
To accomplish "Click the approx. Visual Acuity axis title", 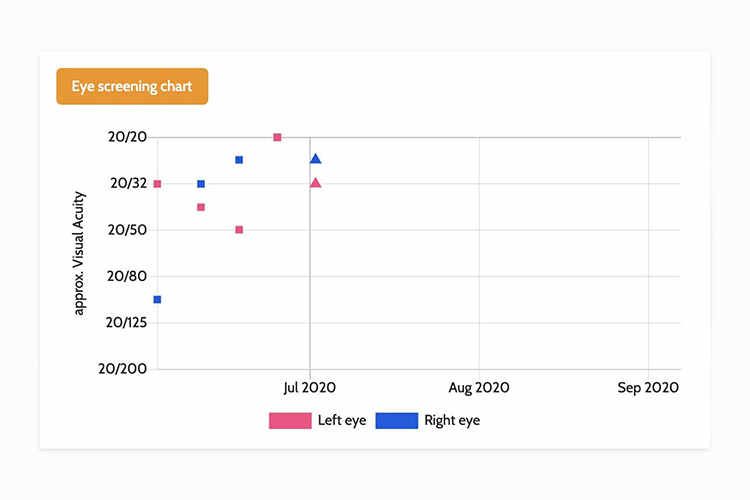I will (80, 254).
